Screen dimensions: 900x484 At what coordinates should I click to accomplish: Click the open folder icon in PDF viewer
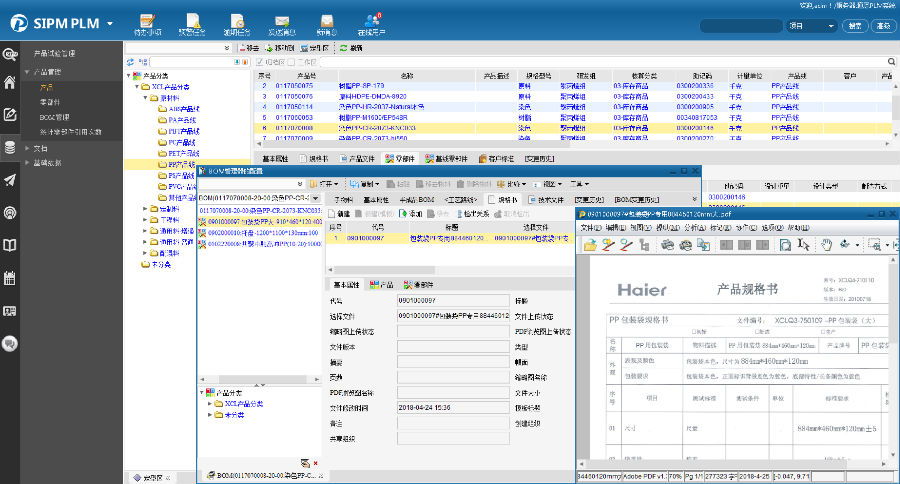point(590,244)
